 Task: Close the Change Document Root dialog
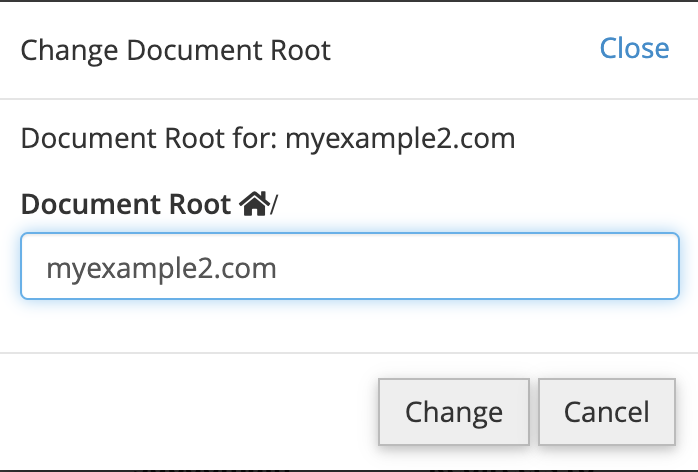634,48
